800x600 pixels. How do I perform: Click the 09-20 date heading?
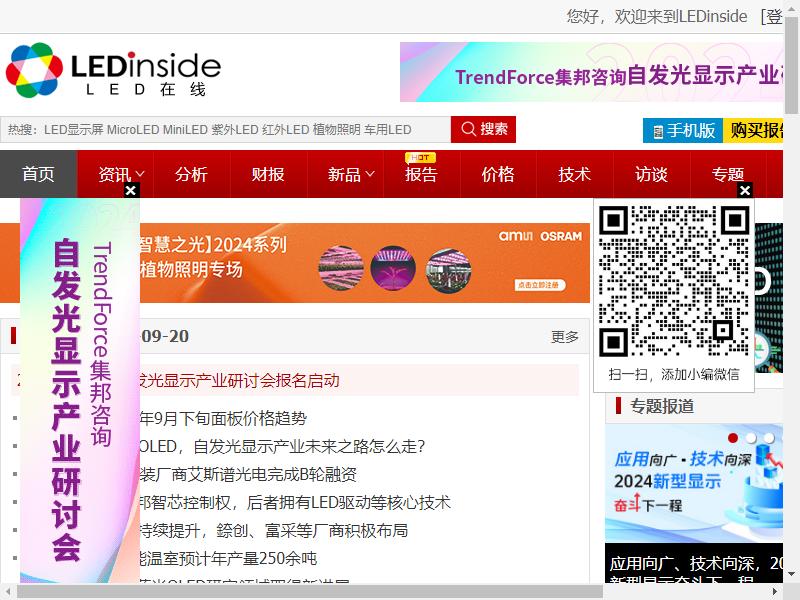point(165,336)
